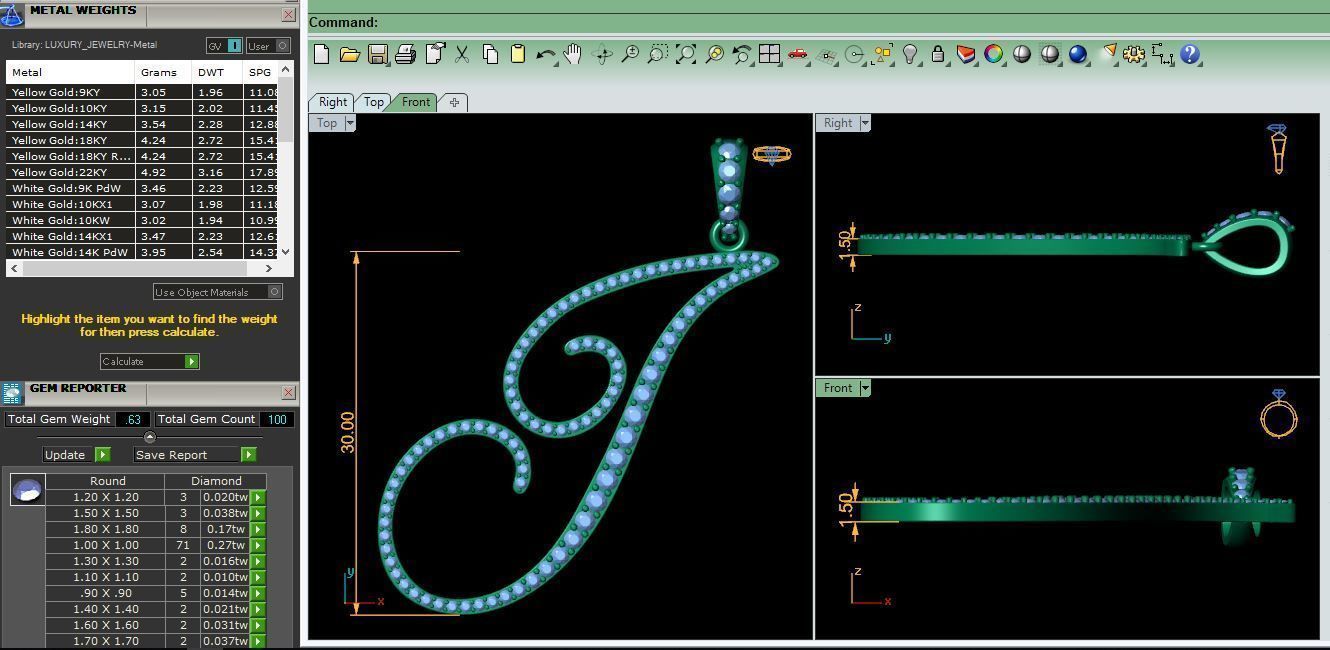1330x650 pixels.
Task: Click the Select Objects icon
Action: pos(882,54)
